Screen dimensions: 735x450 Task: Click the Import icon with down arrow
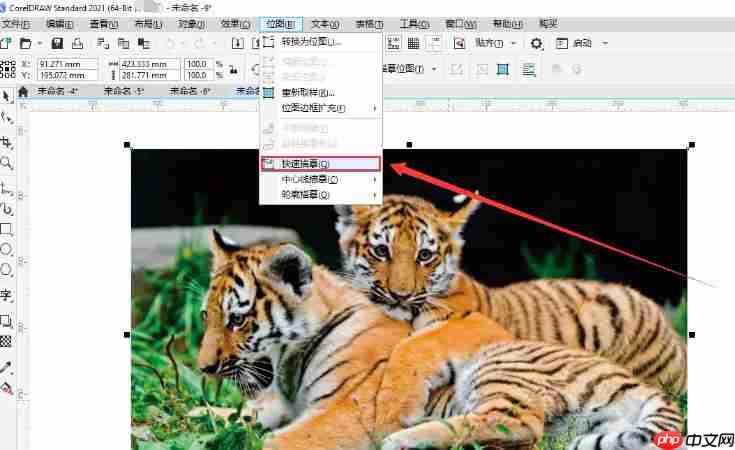[x=238, y=44]
